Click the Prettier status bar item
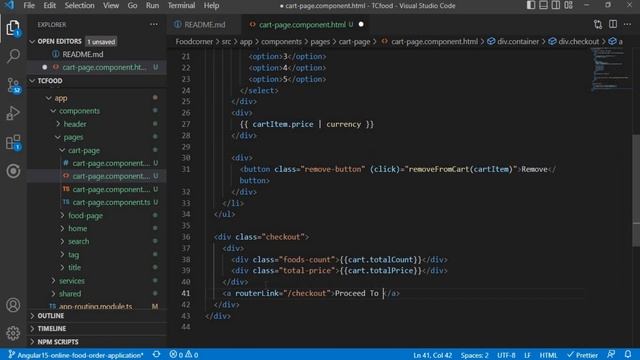The height and width of the screenshot is (360, 640). pos(582,355)
